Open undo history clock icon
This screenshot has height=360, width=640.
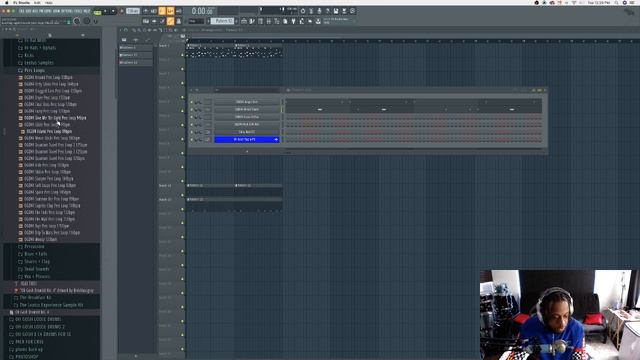(303, 11)
